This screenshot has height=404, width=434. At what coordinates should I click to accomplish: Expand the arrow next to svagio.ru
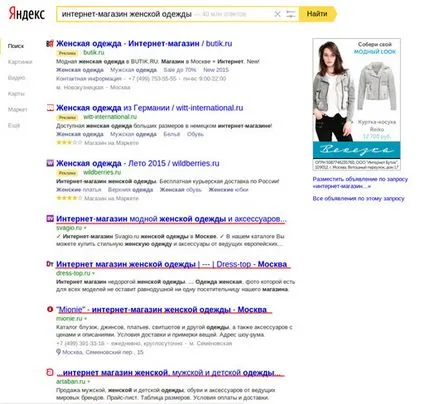pos(85,228)
